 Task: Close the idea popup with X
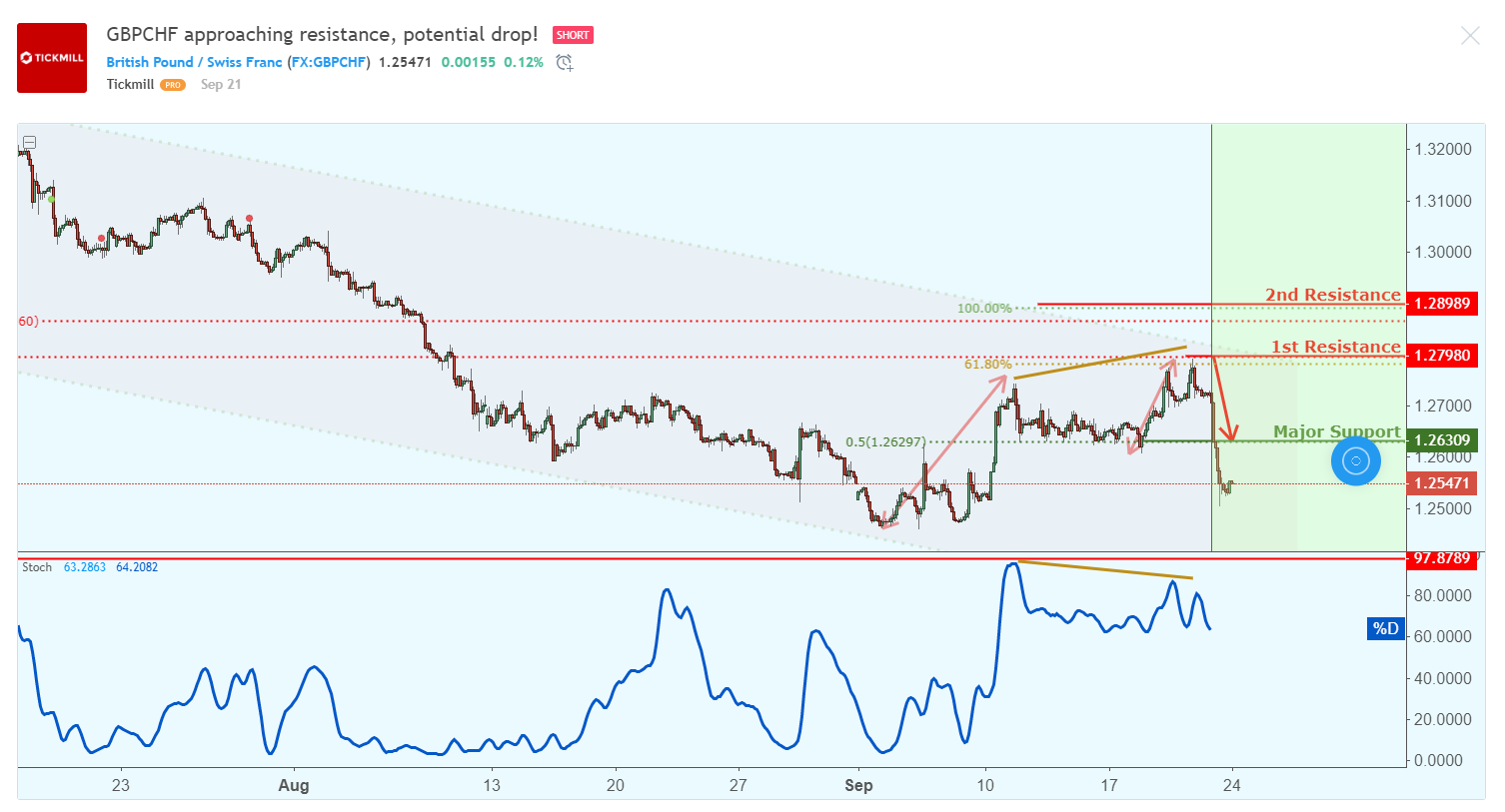pyautogui.click(x=1470, y=36)
